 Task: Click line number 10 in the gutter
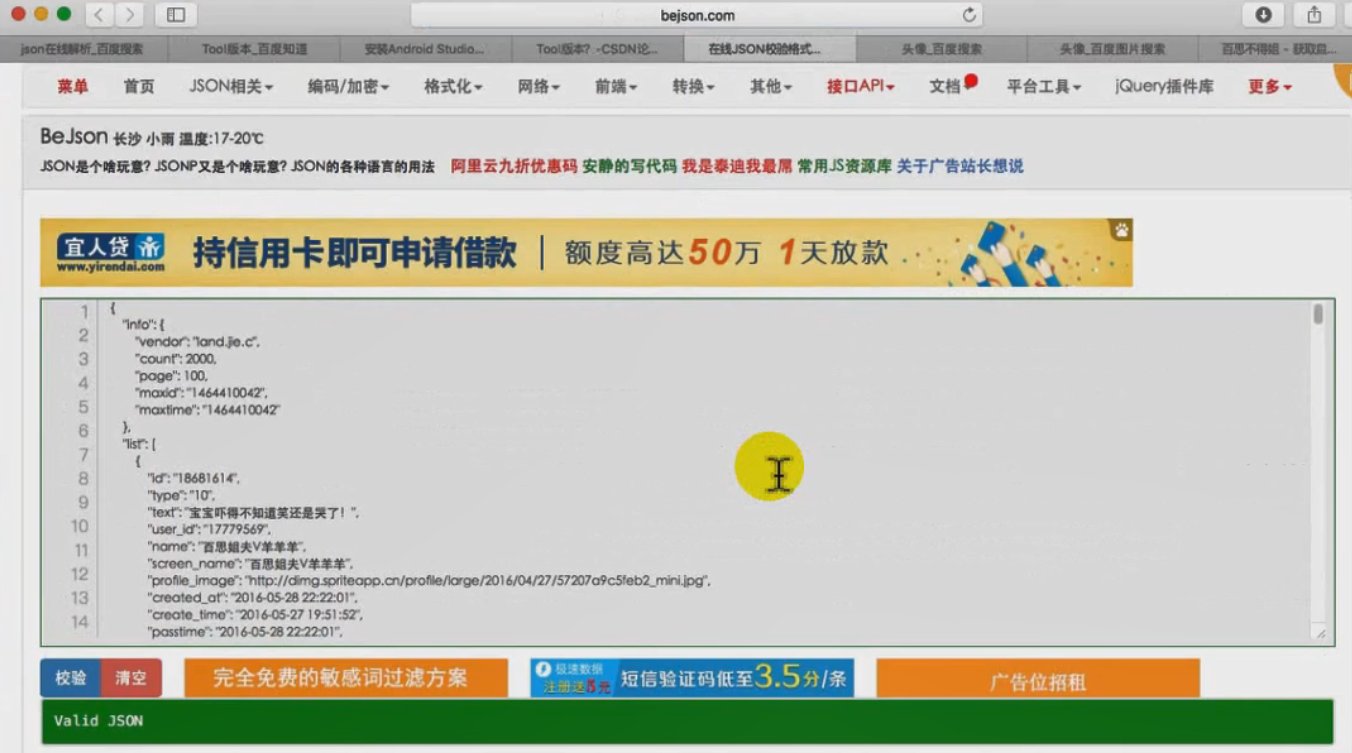[79, 527]
